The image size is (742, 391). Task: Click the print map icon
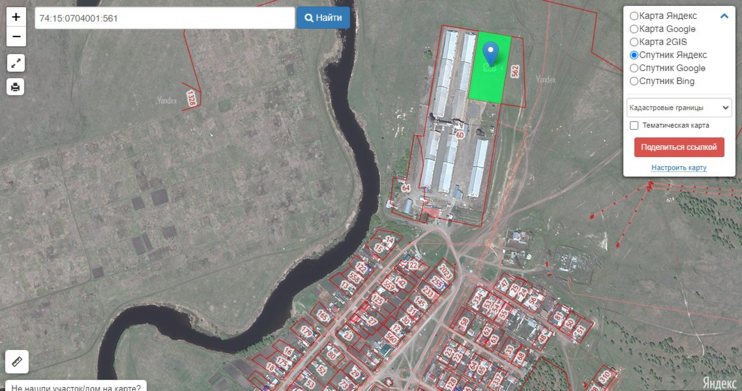16,87
